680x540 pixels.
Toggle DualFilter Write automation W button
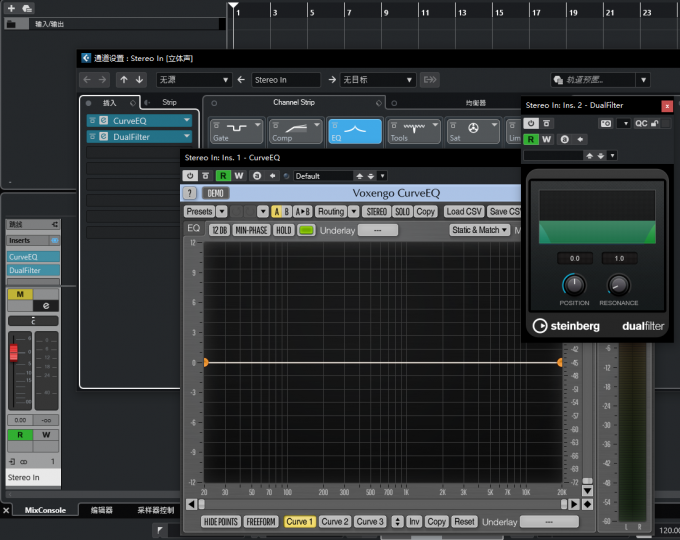pyautogui.click(x=546, y=139)
